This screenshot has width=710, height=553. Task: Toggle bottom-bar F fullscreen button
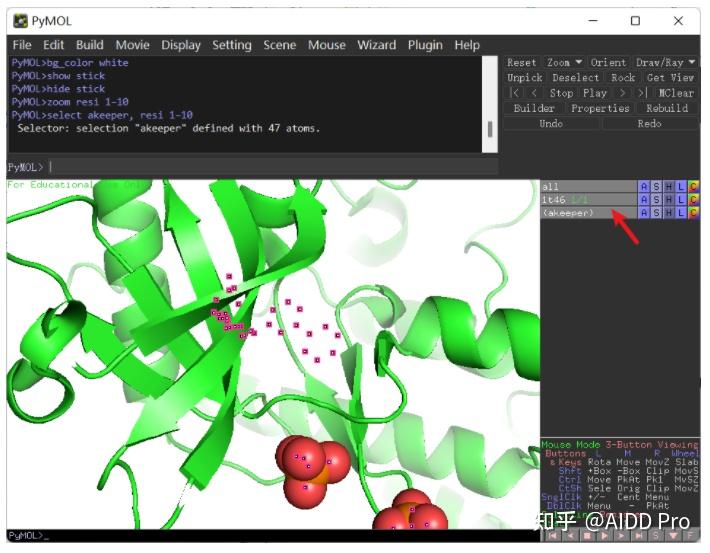691,536
